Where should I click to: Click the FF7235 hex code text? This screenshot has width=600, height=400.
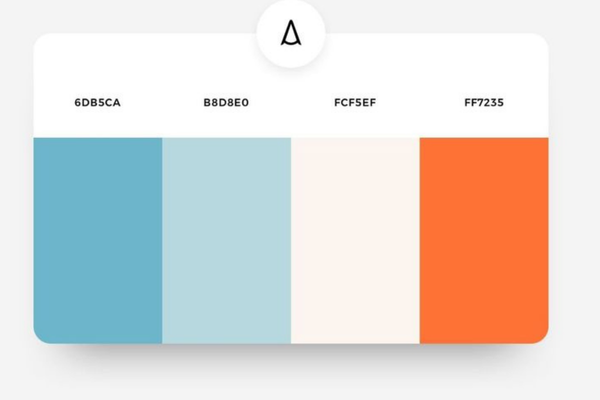[x=484, y=103]
